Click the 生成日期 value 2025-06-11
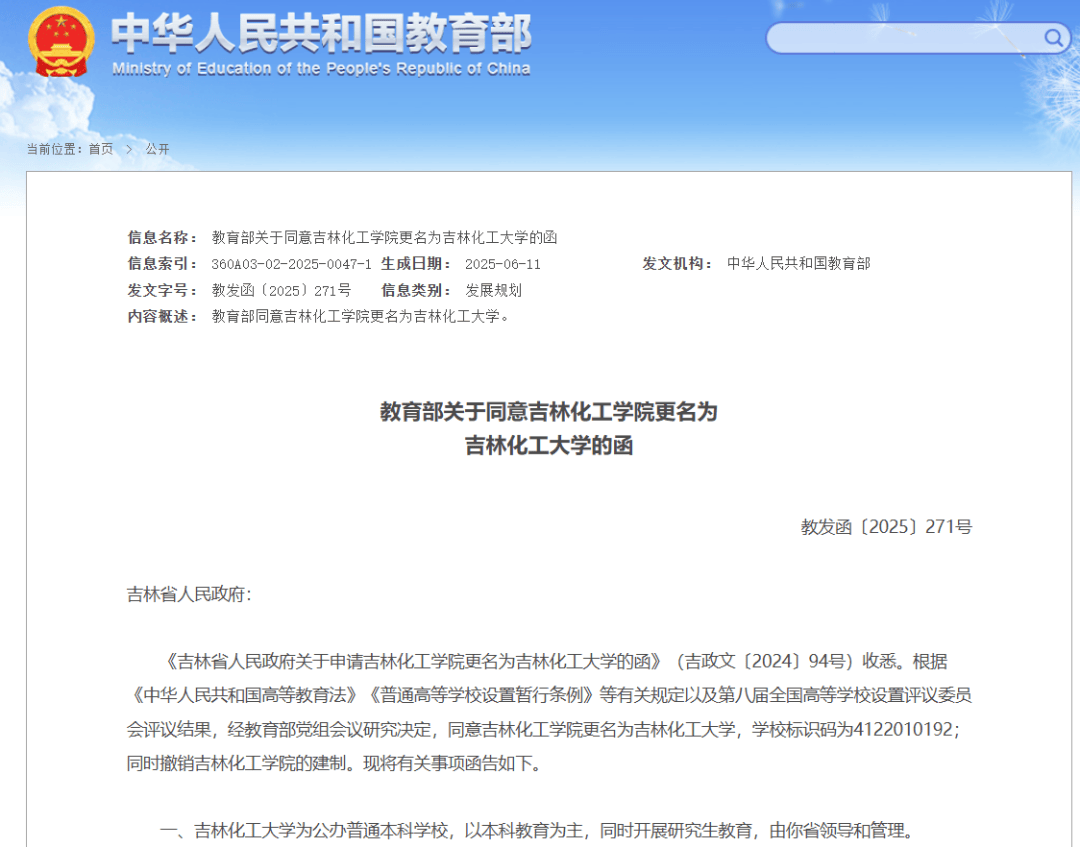Viewport: 1080px width, 847px height. (x=503, y=264)
